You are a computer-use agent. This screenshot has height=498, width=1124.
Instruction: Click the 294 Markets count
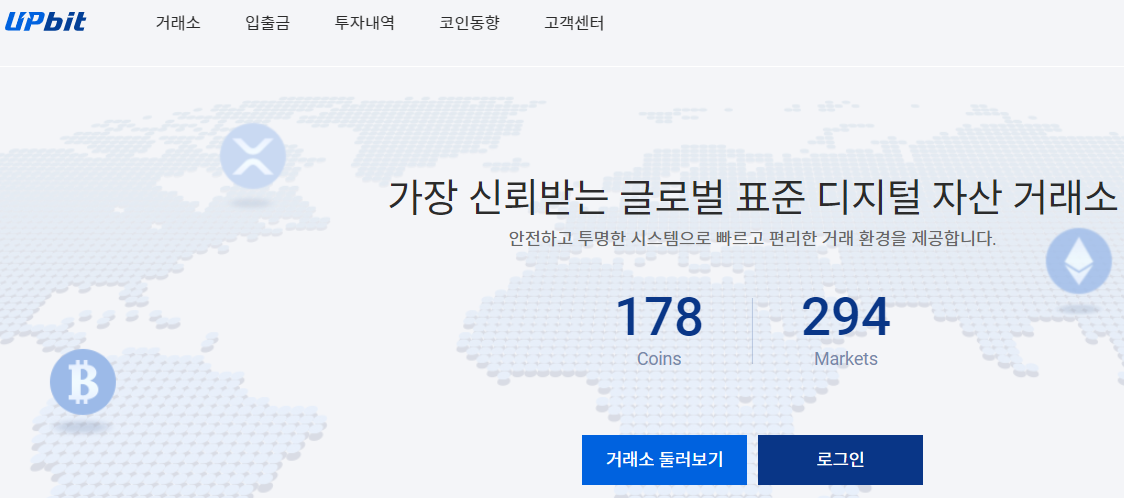(846, 317)
